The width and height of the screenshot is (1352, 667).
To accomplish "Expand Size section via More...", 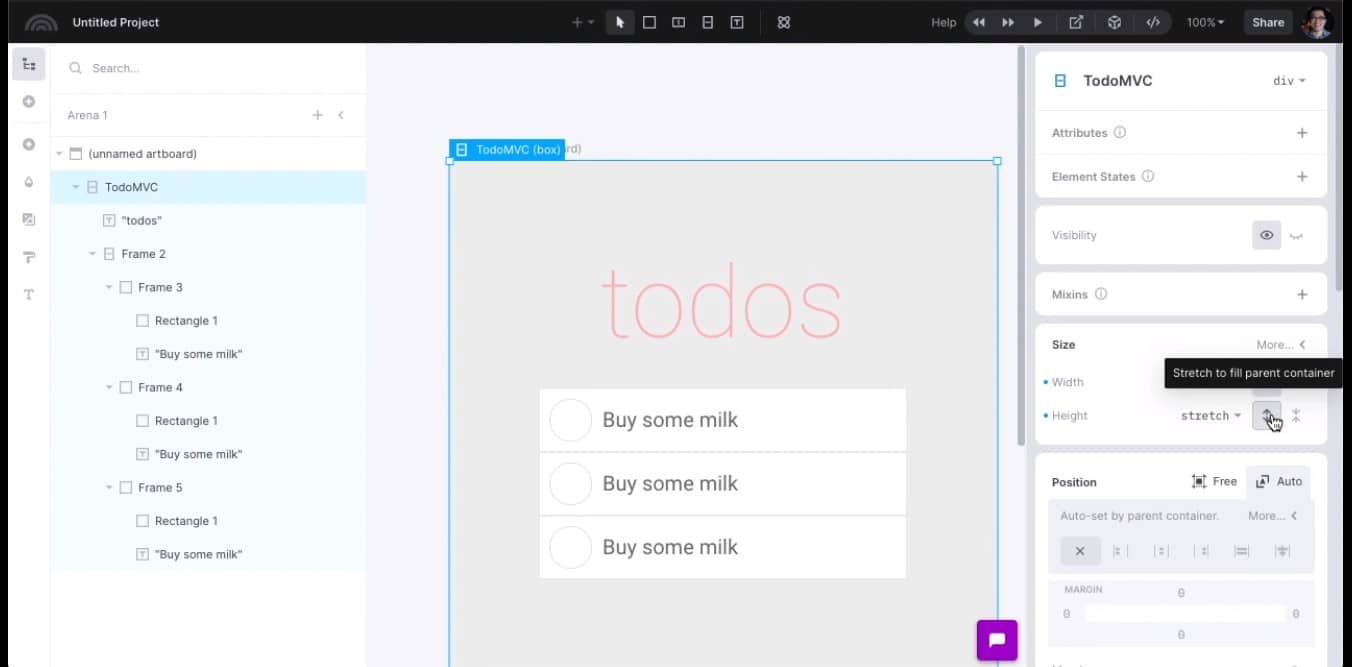I will 1281,345.
